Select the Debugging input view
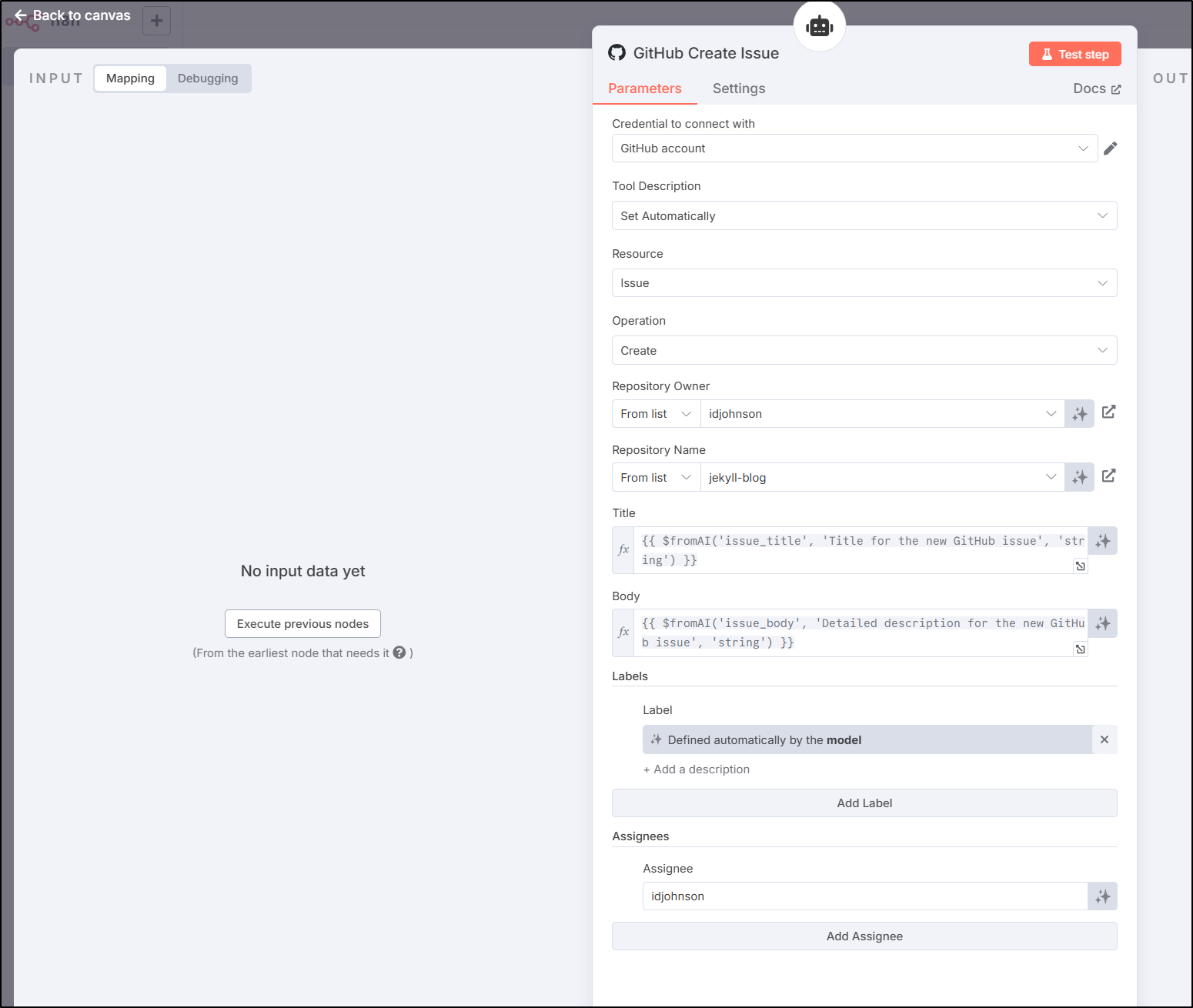1193x1008 pixels. pos(208,78)
